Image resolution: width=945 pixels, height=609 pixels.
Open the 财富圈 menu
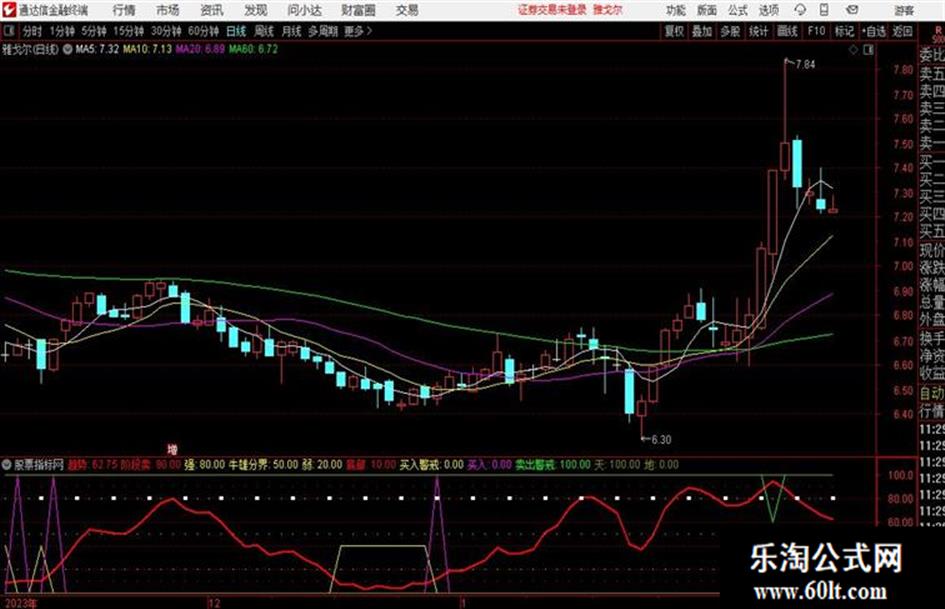[x=358, y=10]
